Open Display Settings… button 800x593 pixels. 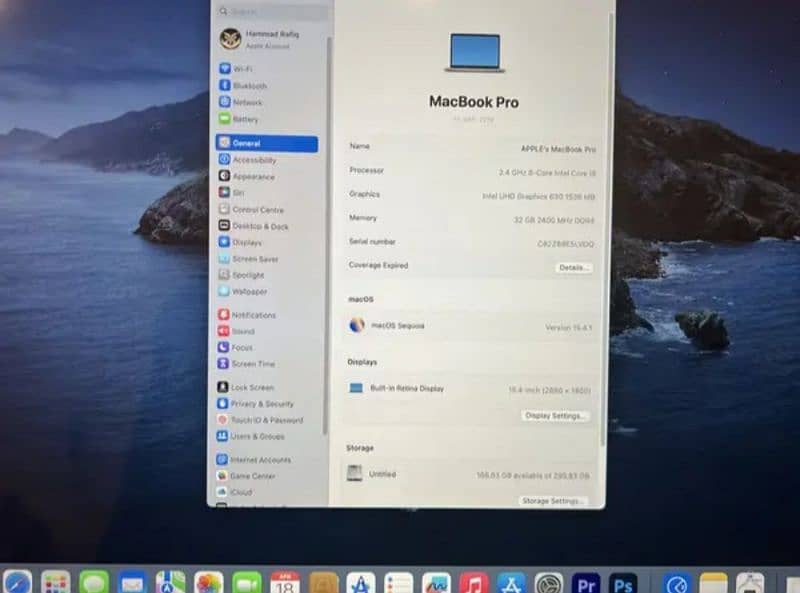pyautogui.click(x=555, y=416)
